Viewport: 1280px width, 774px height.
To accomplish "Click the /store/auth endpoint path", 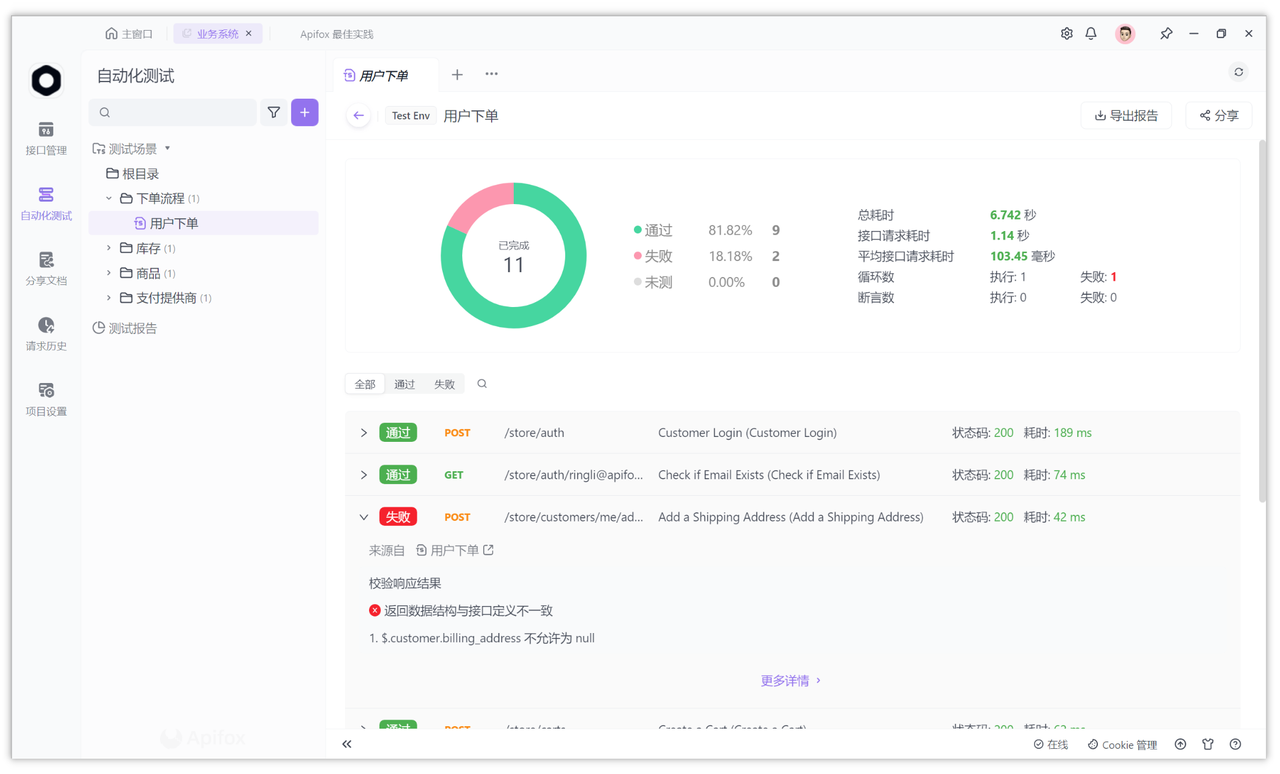I will pyautogui.click(x=534, y=433).
